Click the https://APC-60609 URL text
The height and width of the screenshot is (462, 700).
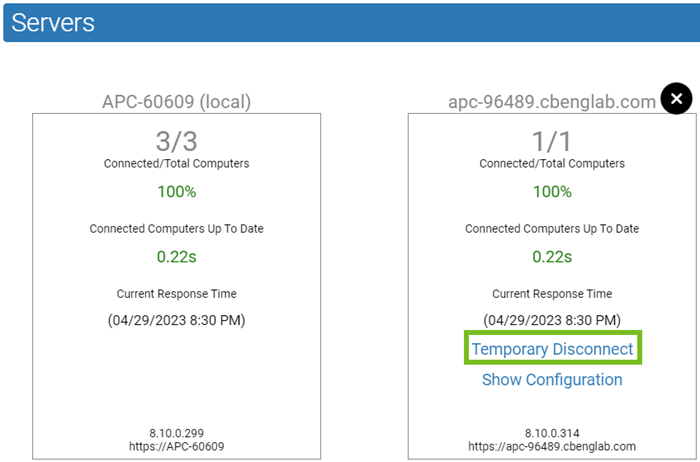176,447
